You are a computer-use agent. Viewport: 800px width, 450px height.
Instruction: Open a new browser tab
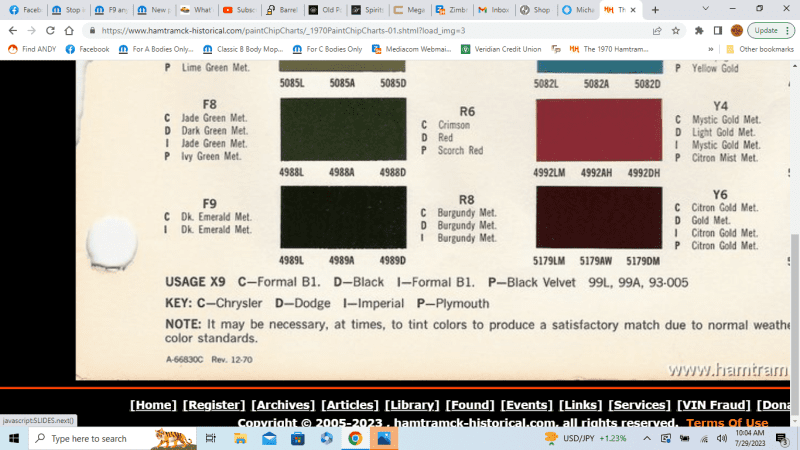[655, 10]
